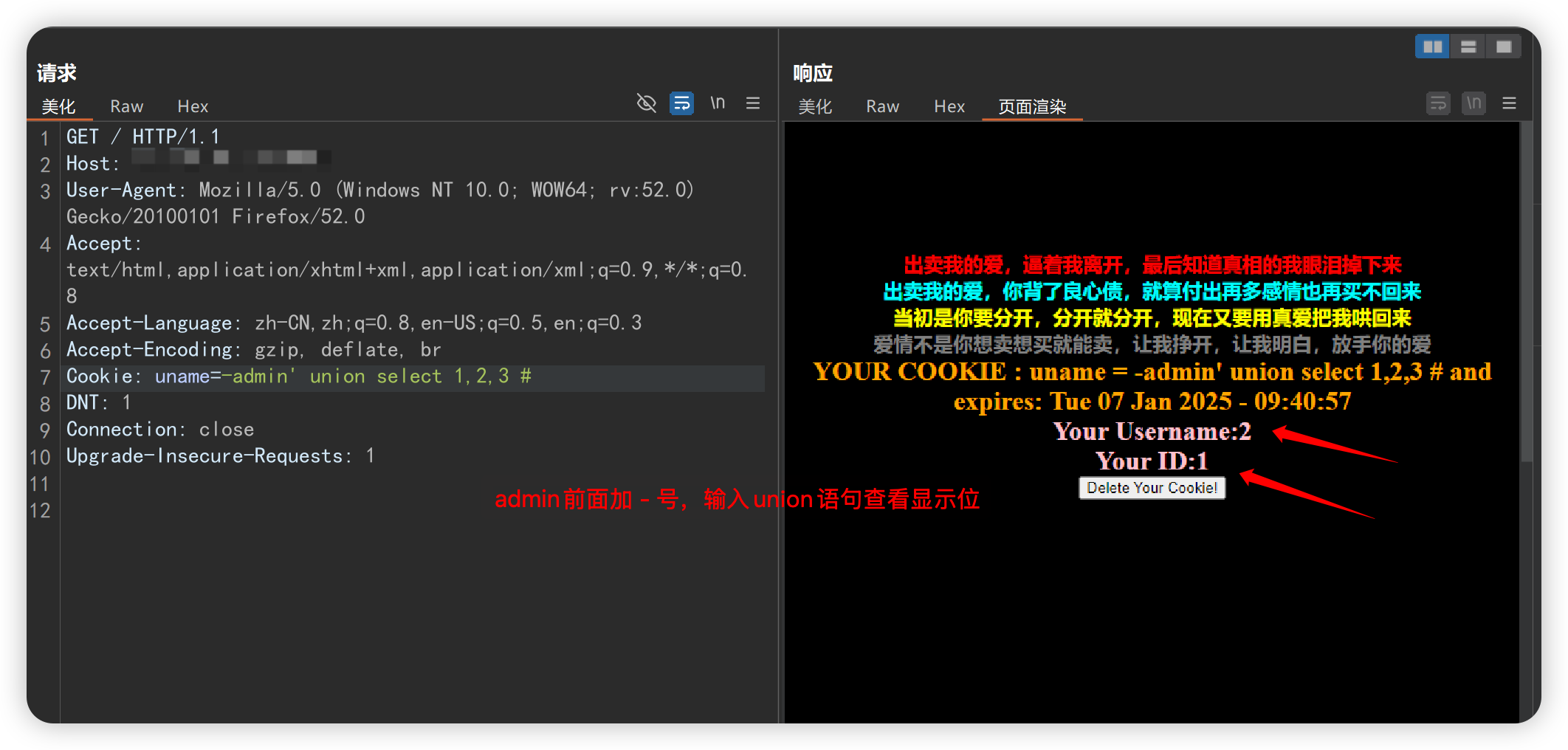The image size is (1568, 750).
Task: Select the response 美化 tab
Action: [x=815, y=106]
